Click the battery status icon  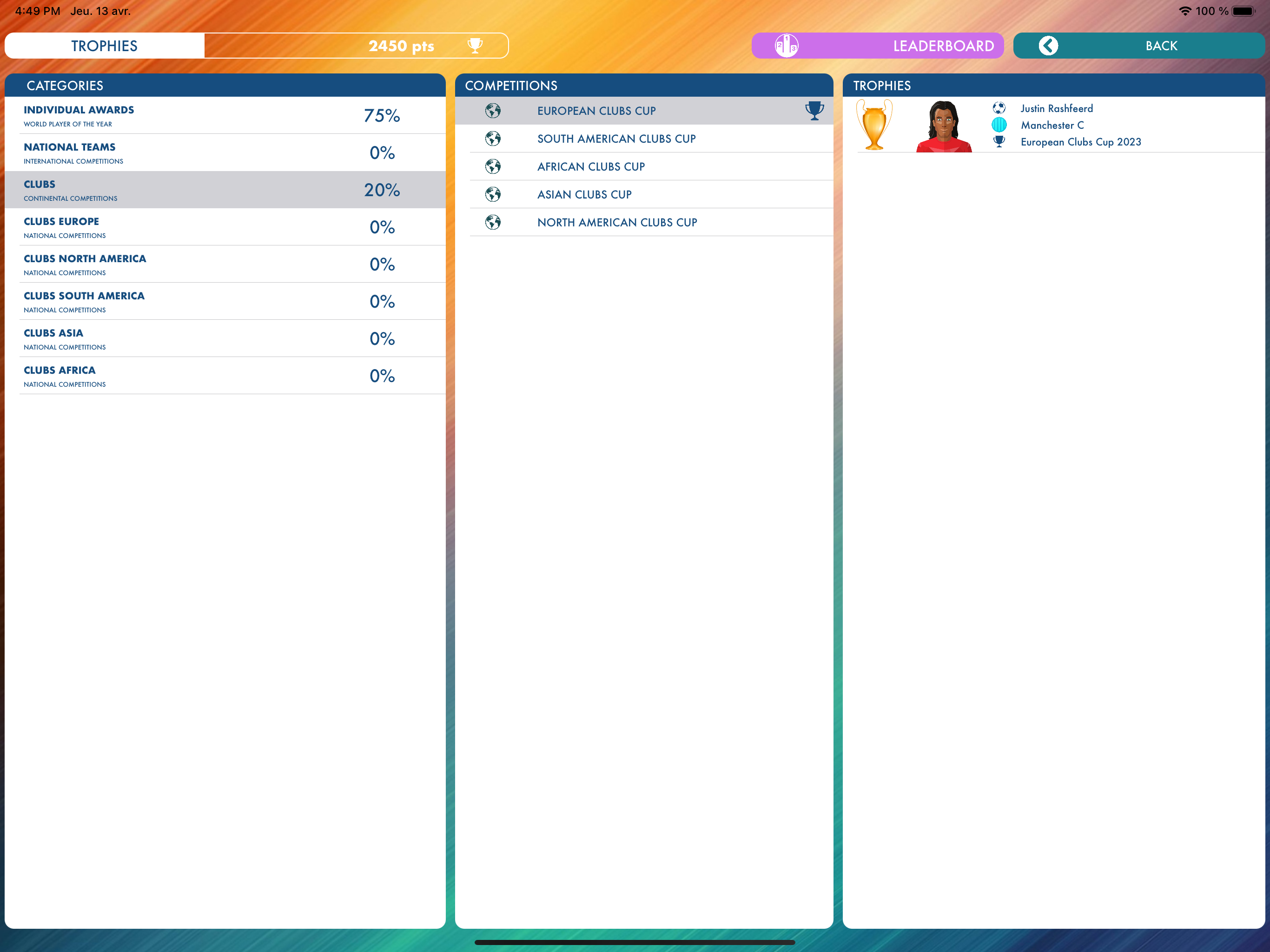tap(1244, 11)
